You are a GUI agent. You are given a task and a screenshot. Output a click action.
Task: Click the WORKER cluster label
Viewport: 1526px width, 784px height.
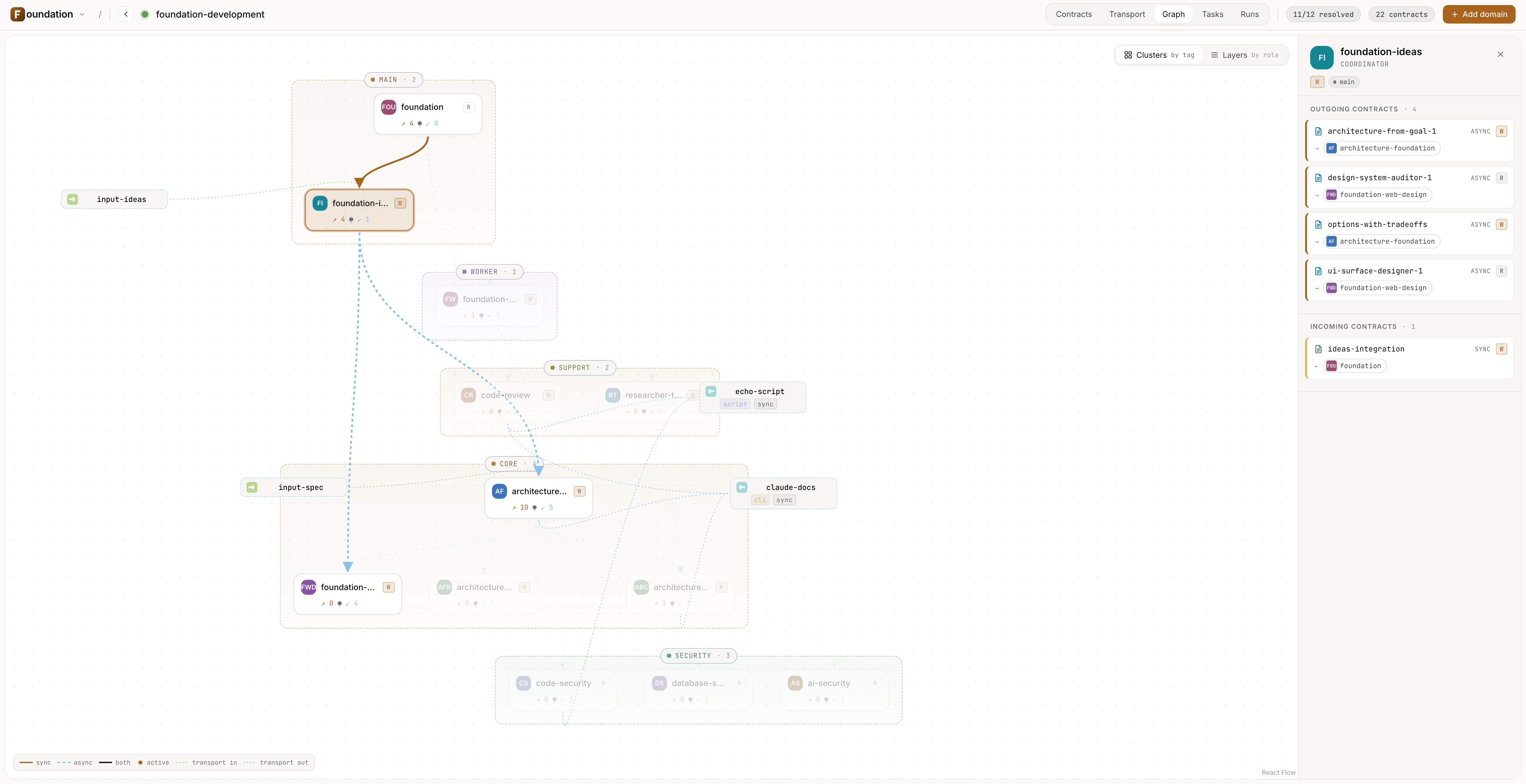coord(489,272)
